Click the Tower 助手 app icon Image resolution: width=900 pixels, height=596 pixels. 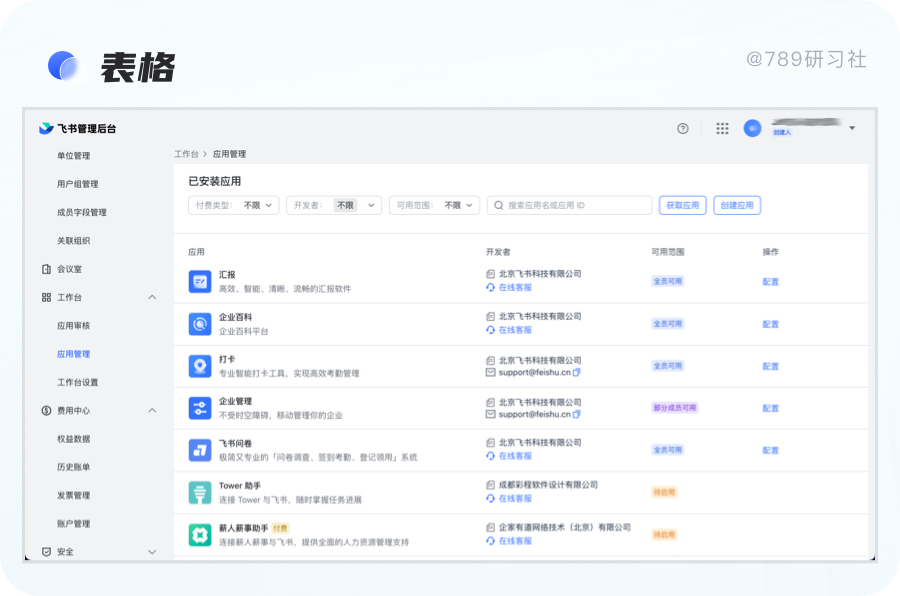(200, 492)
